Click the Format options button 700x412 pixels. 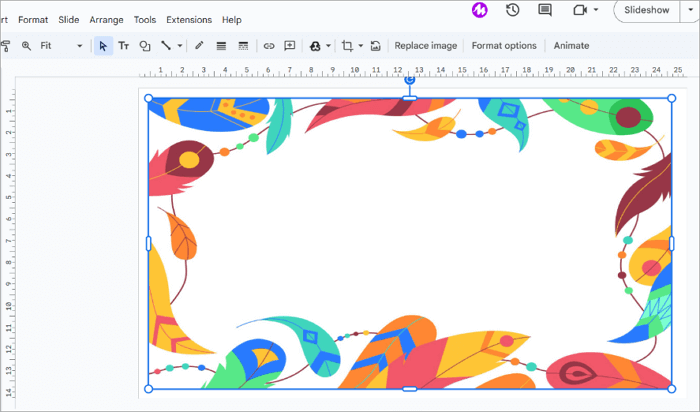pyautogui.click(x=504, y=46)
